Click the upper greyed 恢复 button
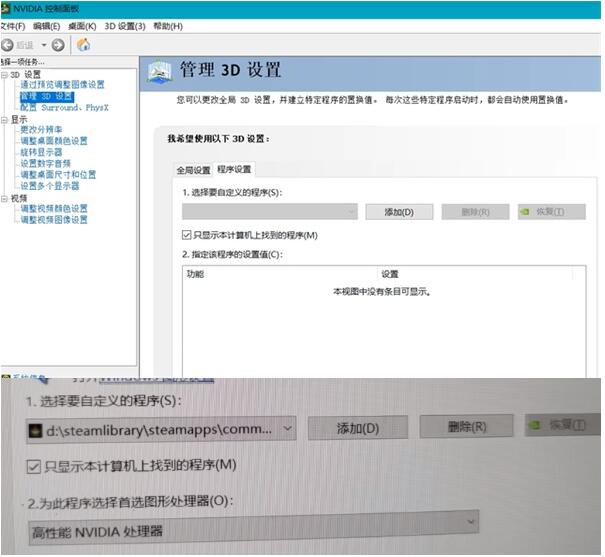 coord(552,212)
